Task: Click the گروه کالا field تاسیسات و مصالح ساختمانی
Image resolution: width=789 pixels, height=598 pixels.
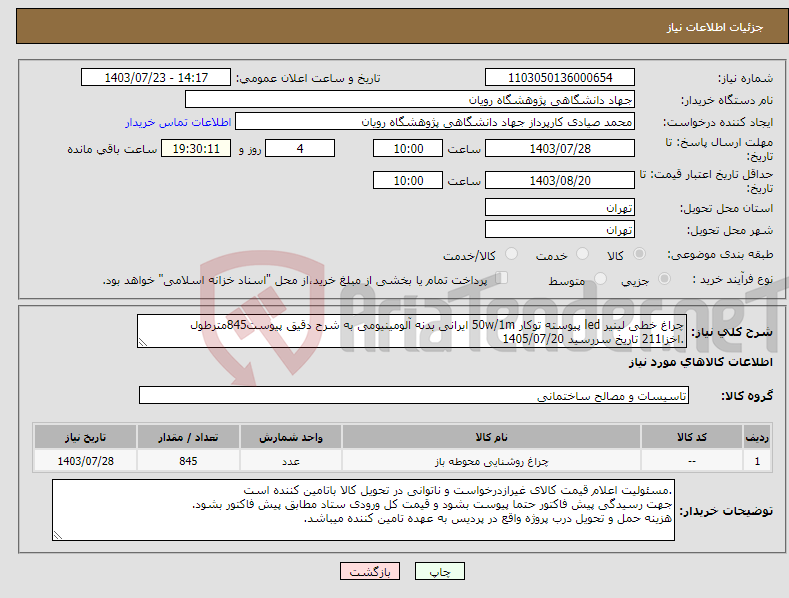Action: click(x=414, y=396)
